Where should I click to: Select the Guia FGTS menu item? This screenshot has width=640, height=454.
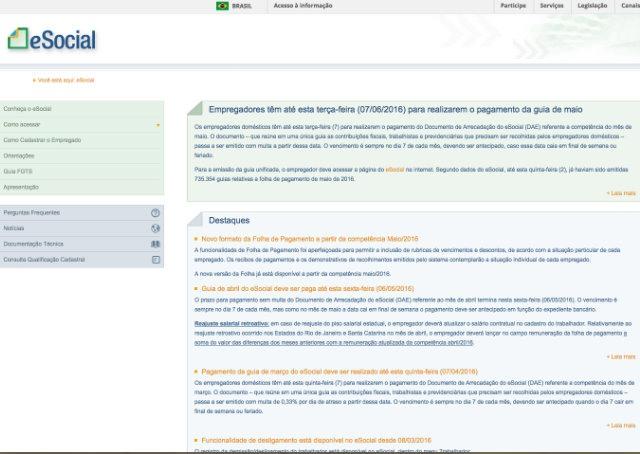(18, 171)
